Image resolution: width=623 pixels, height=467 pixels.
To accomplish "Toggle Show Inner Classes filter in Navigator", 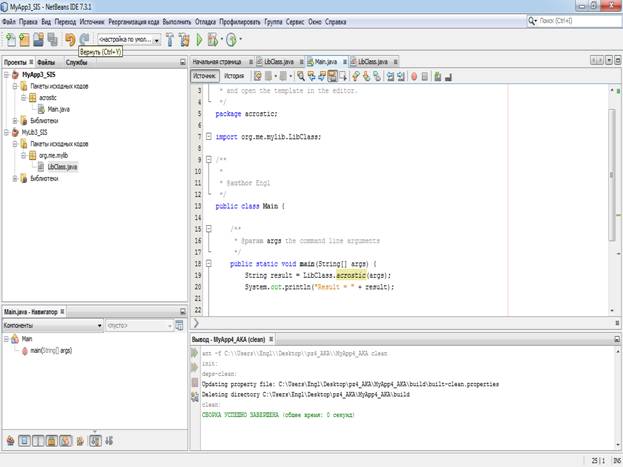I will [x=66, y=440].
